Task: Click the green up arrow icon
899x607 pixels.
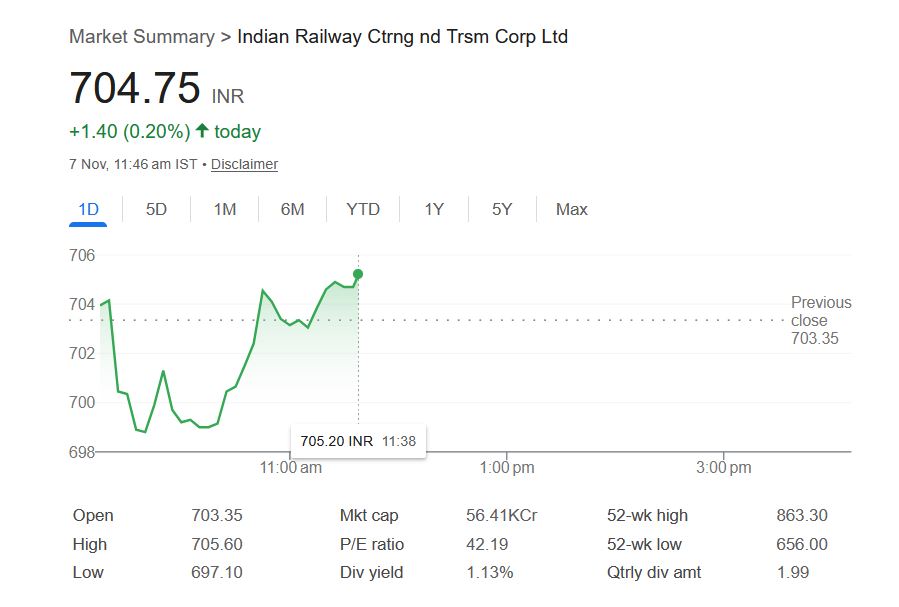Action: [202, 131]
